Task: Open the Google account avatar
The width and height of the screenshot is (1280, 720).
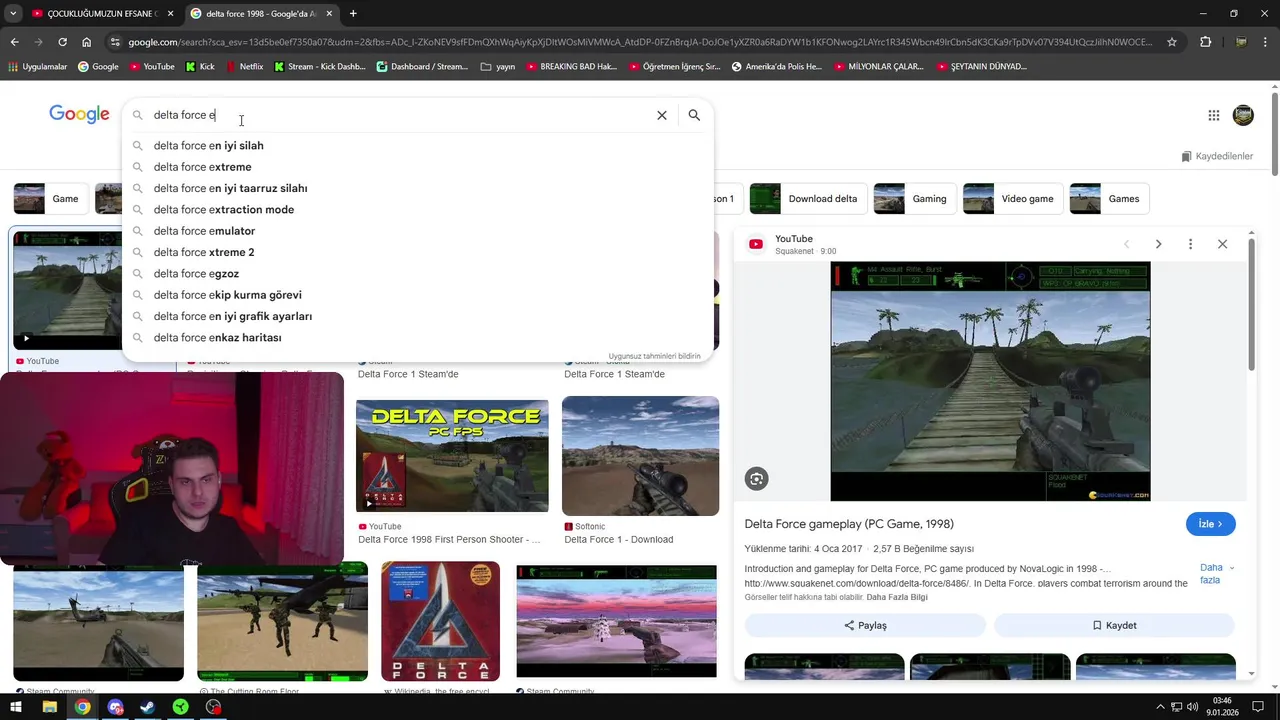Action: tap(1243, 115)
